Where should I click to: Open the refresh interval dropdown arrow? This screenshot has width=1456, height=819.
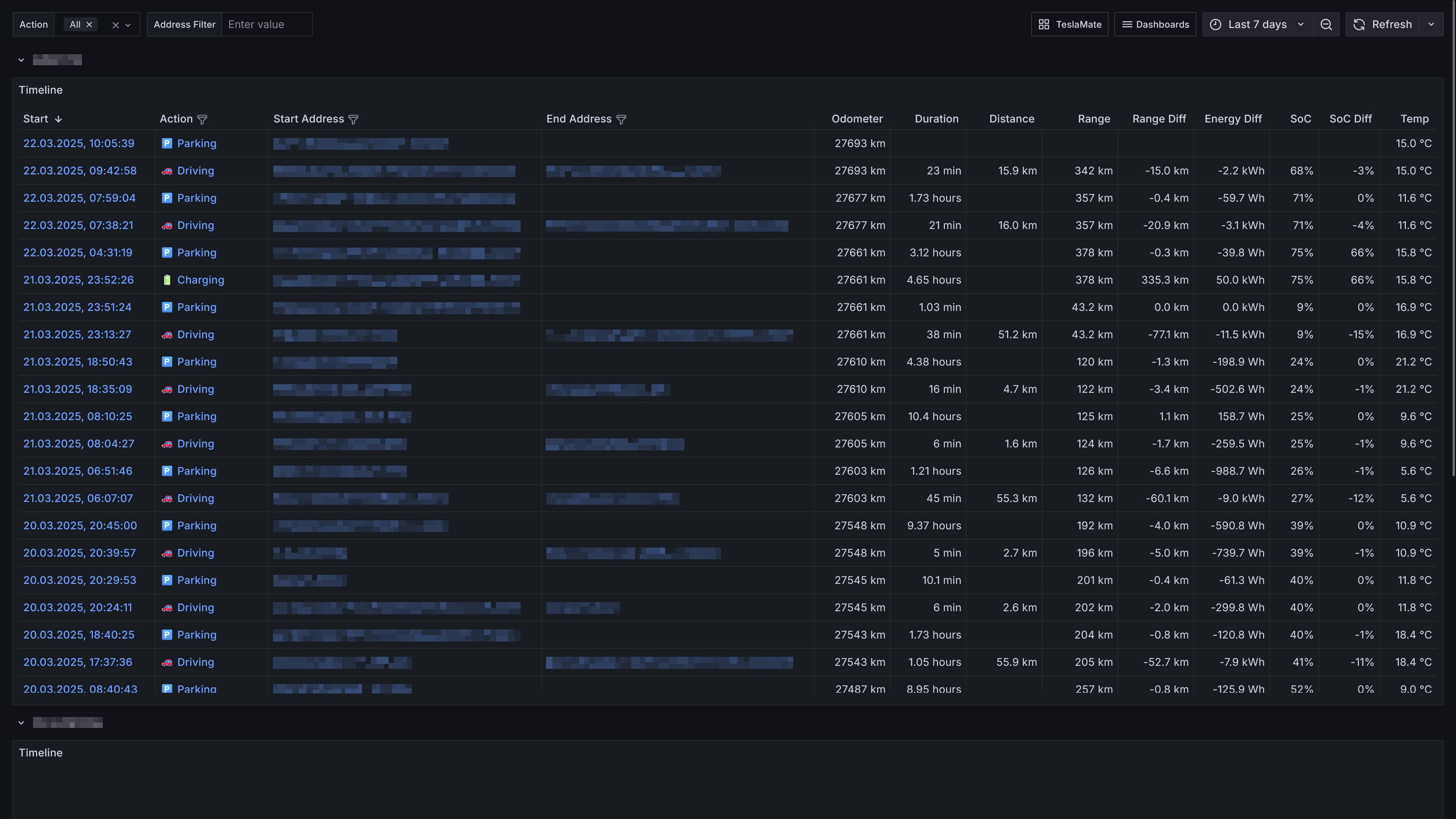[1431, 24]
